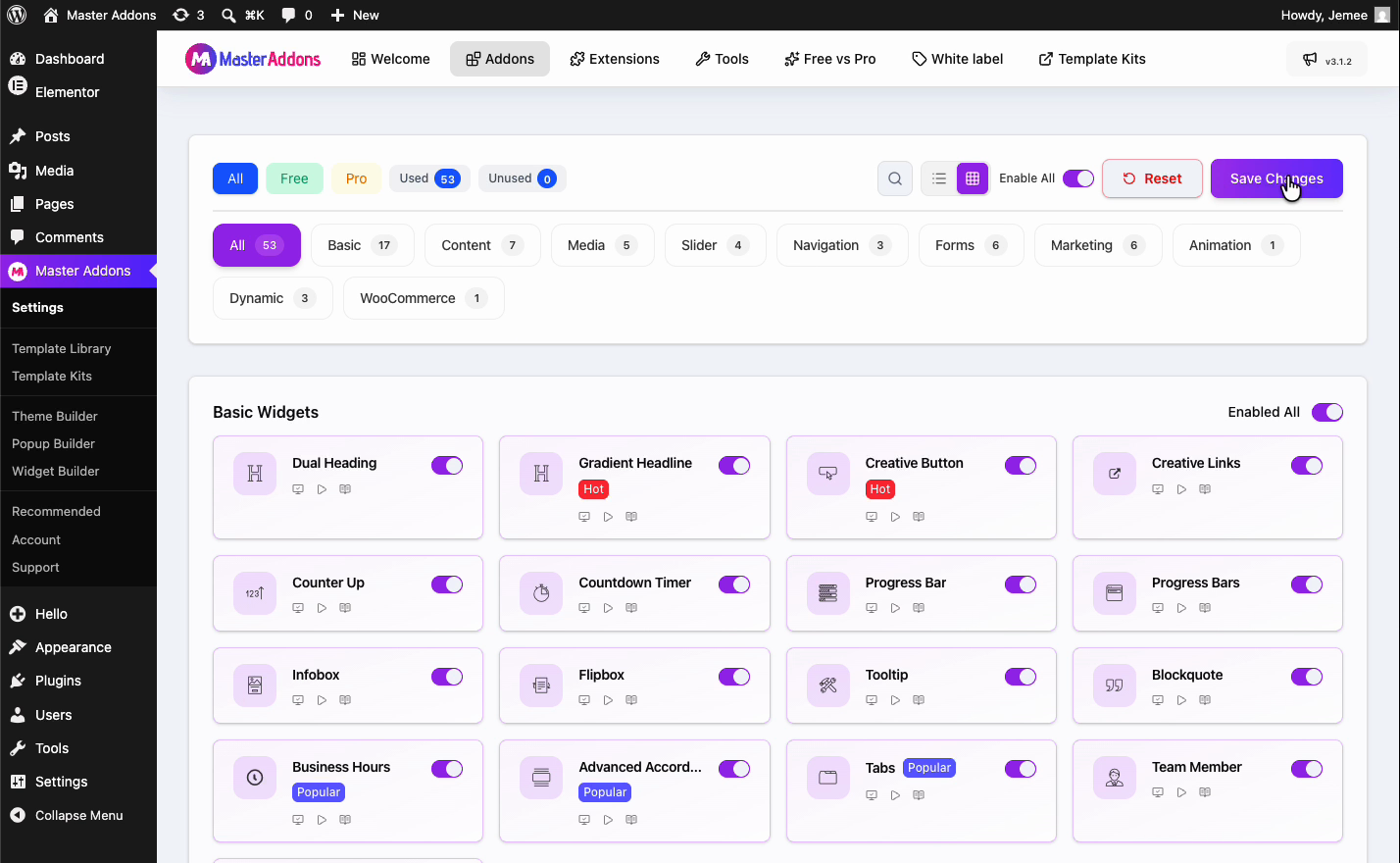Viewport: 1400px width, 863px height.
Task: Click the Reset button
Action: pyautogui.click(x=1152, y=178)
